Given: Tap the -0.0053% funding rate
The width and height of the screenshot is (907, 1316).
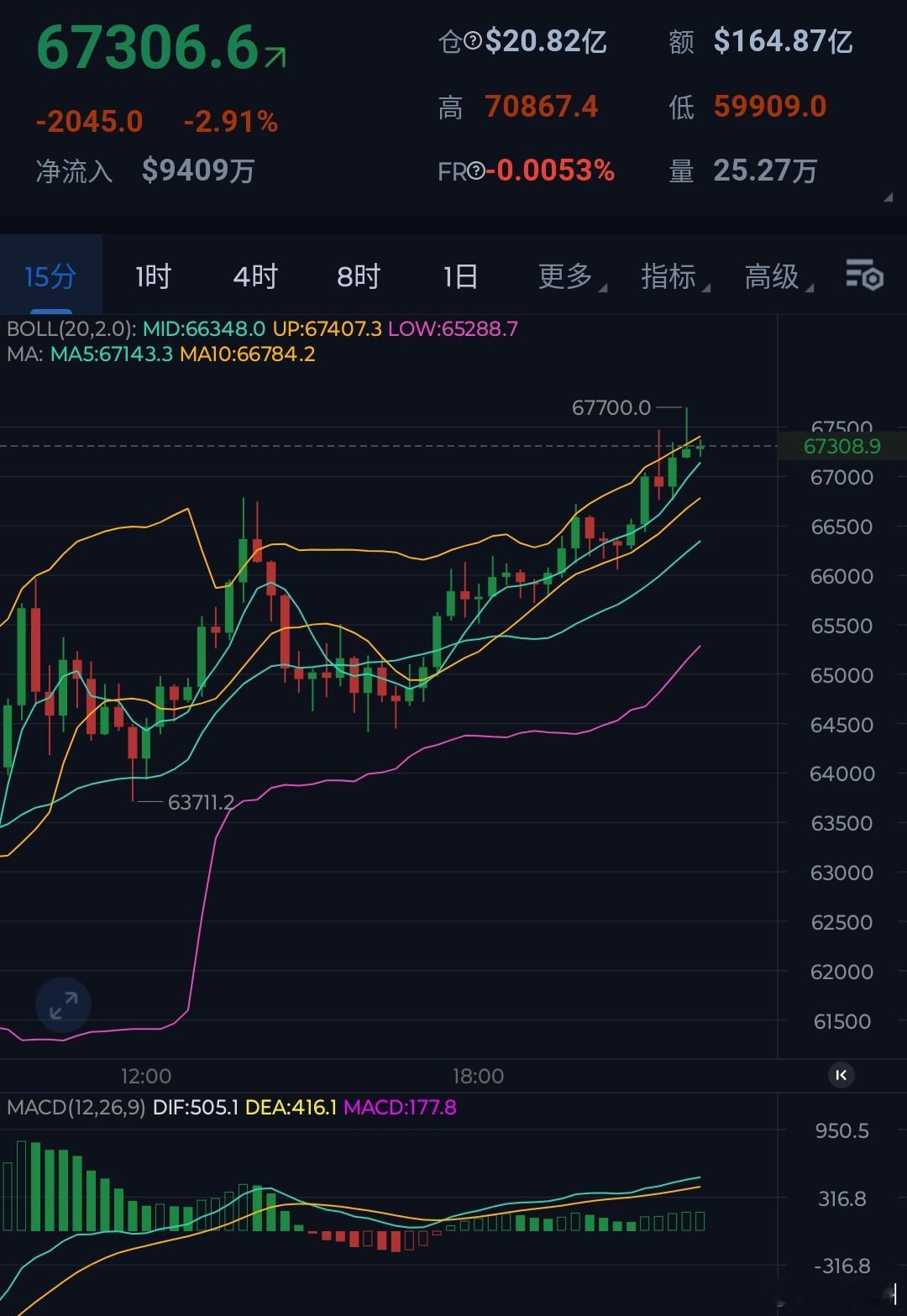Looking at the screenshot, I should point(550,171).
